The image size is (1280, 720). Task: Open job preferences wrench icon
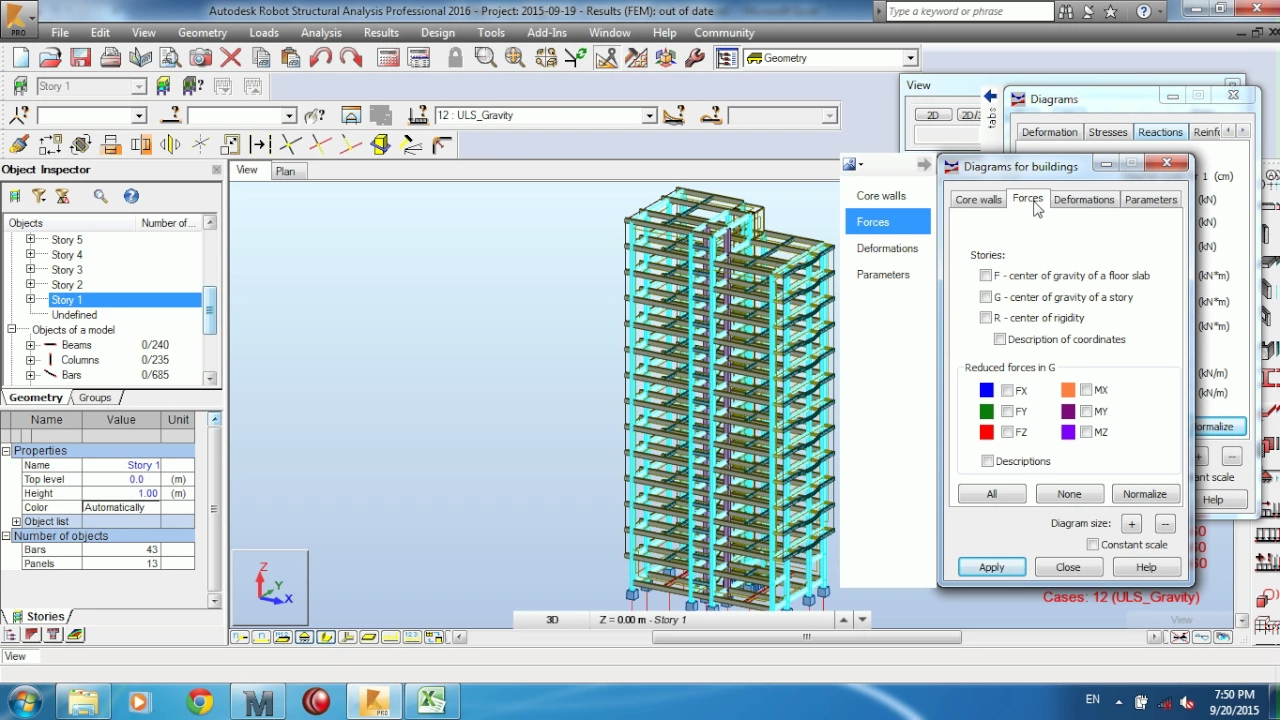[x=695, y=58]
